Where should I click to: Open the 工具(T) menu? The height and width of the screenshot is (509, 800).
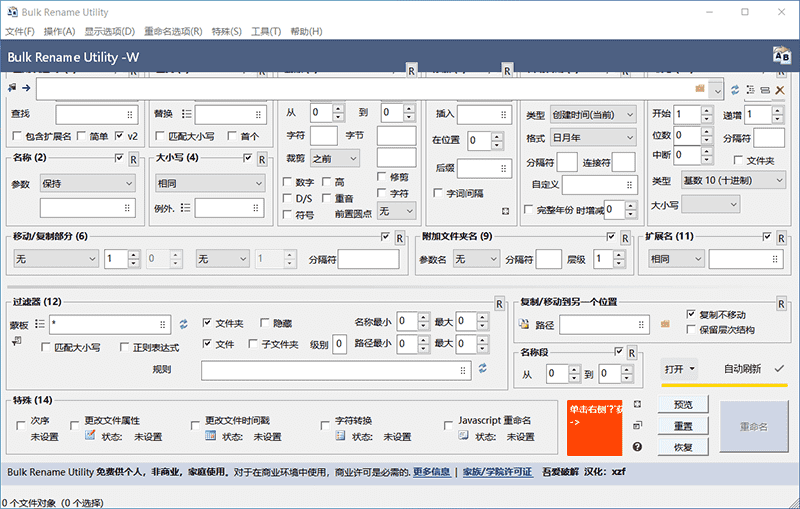[x=266, y=32]
